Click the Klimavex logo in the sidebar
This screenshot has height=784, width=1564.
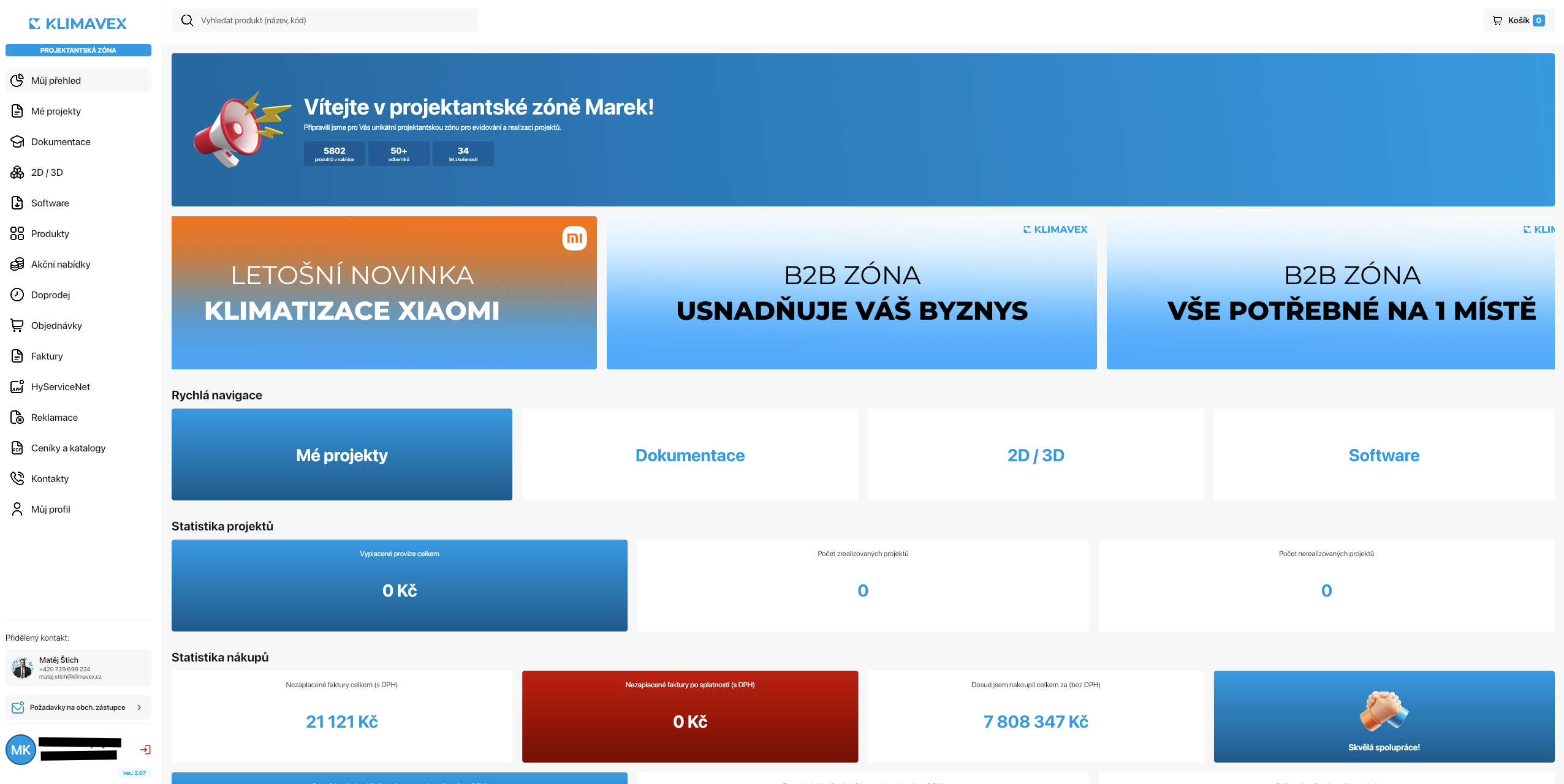(78, 23)
